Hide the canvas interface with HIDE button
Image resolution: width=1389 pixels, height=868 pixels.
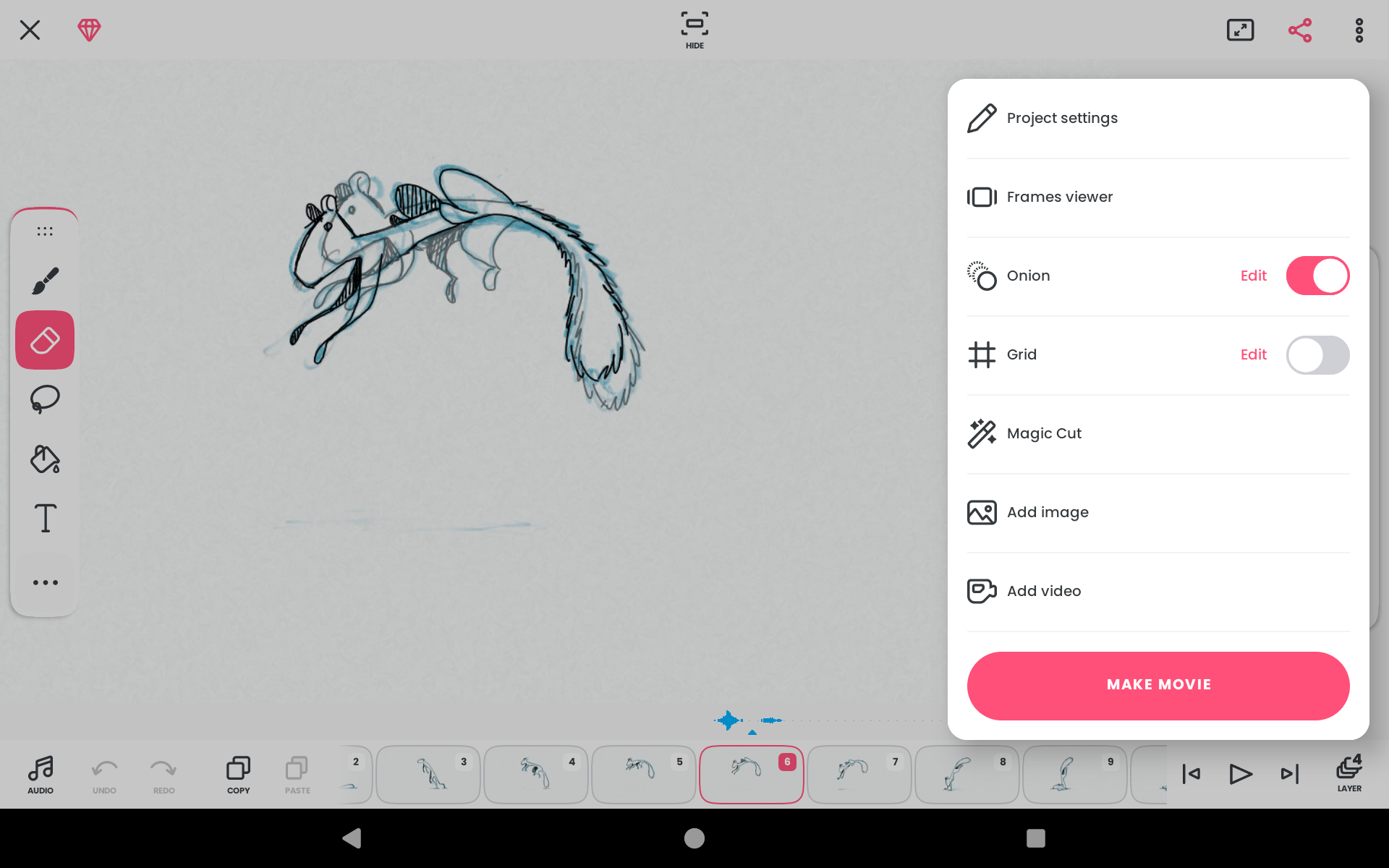click(x=694, y=30)
